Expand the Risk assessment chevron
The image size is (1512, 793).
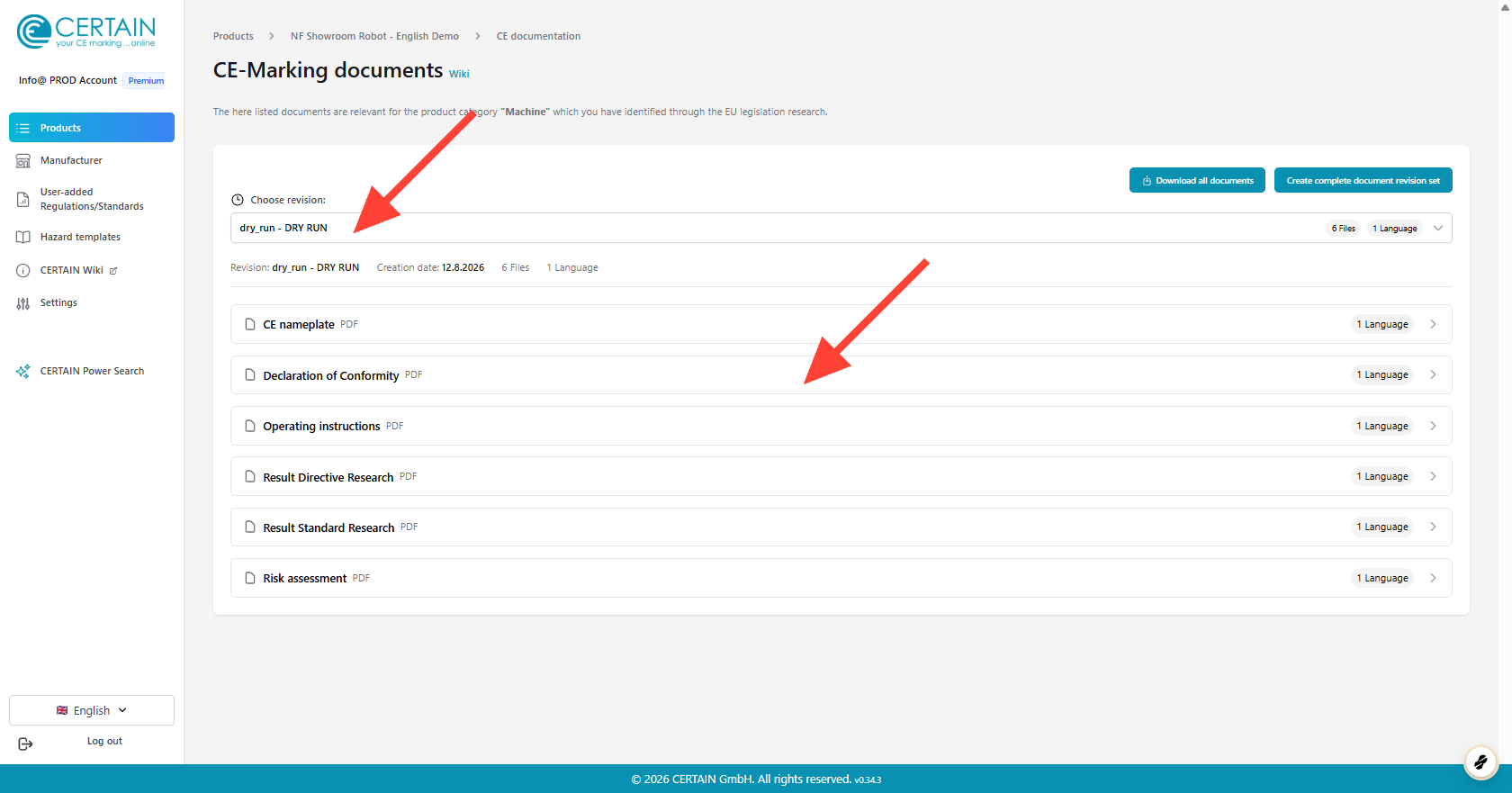pos(1433,578)
